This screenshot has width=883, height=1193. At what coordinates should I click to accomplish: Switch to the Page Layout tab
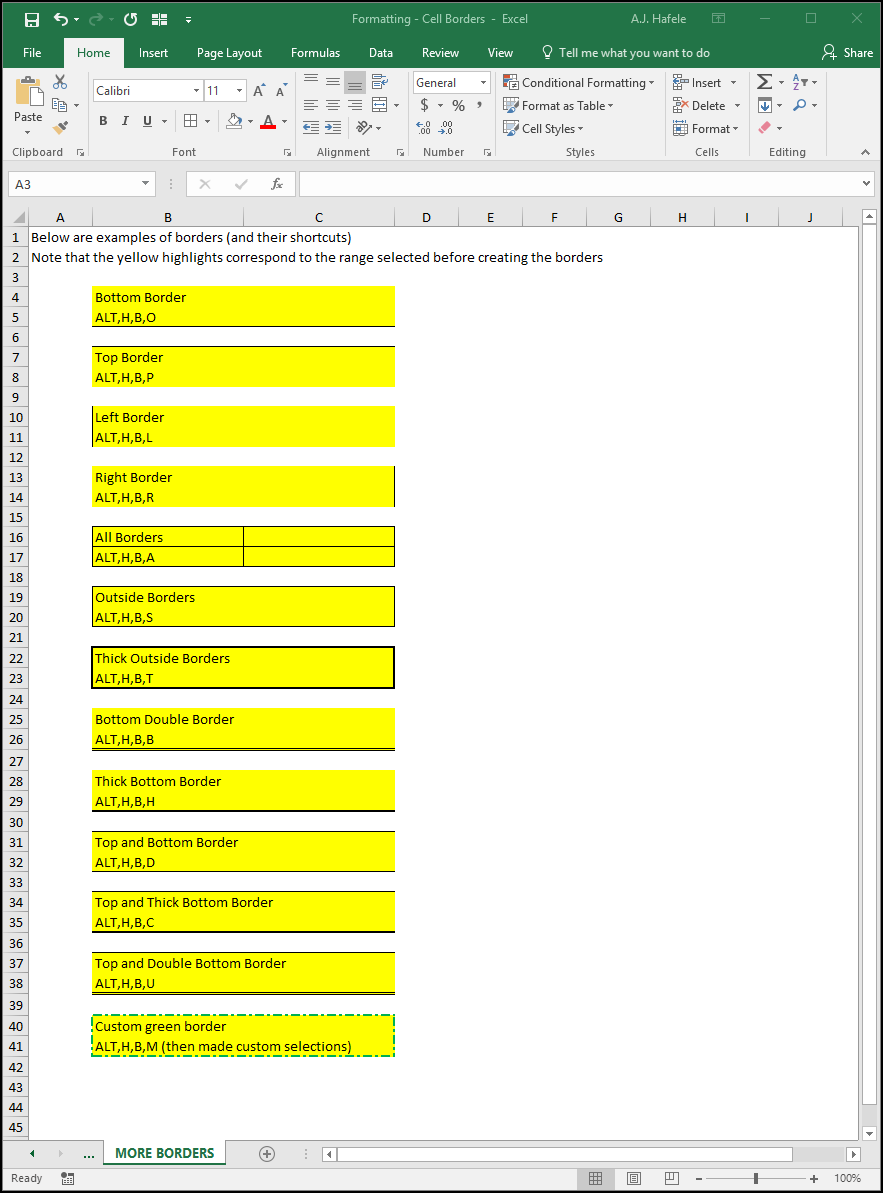tap(229, 52)
